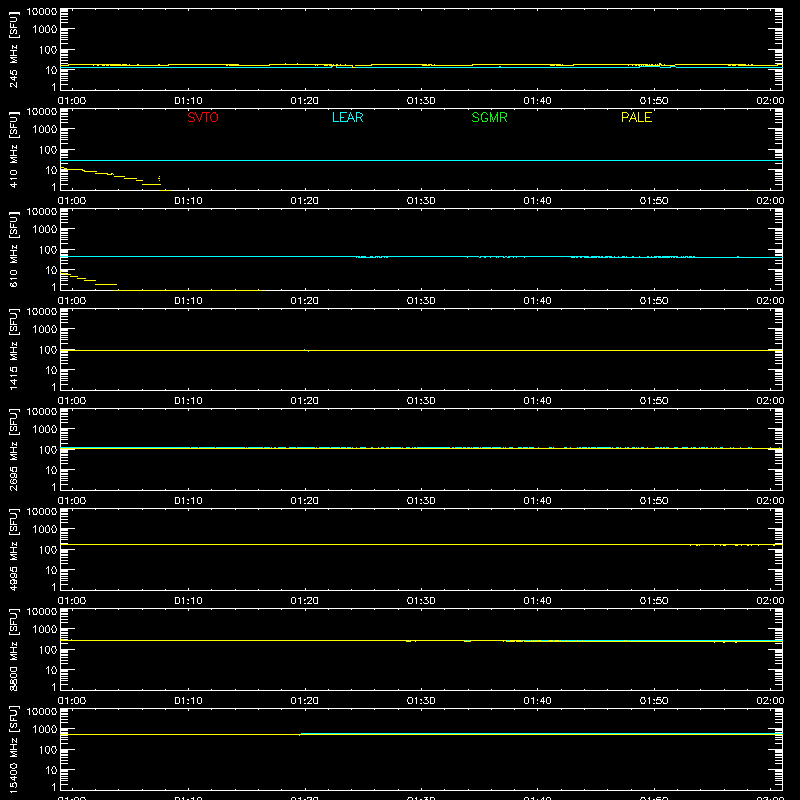Viewport: 800px width, 800px height.
Task: Select the 2695 MHz [SFU] axis title
Action: pos(13,449)
